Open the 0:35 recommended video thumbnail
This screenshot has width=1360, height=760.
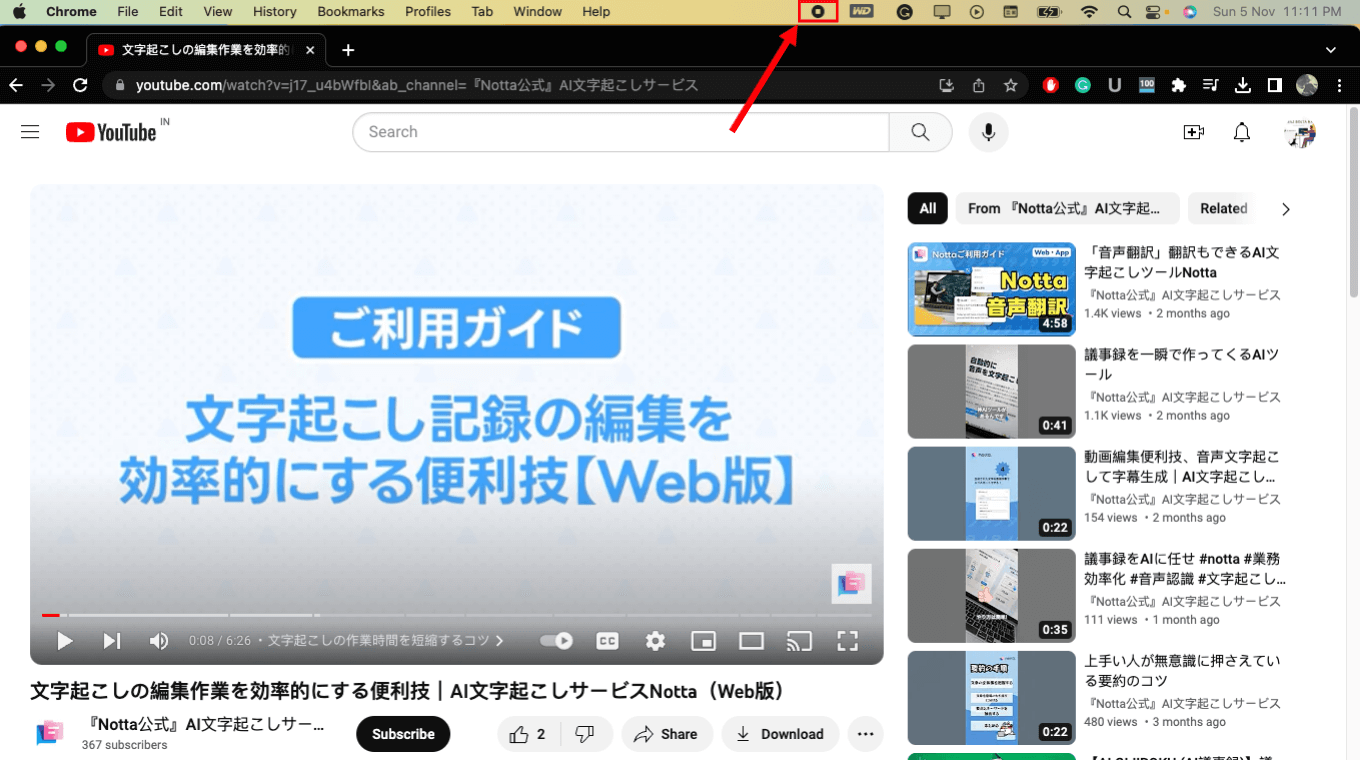[x=992, y=595]
